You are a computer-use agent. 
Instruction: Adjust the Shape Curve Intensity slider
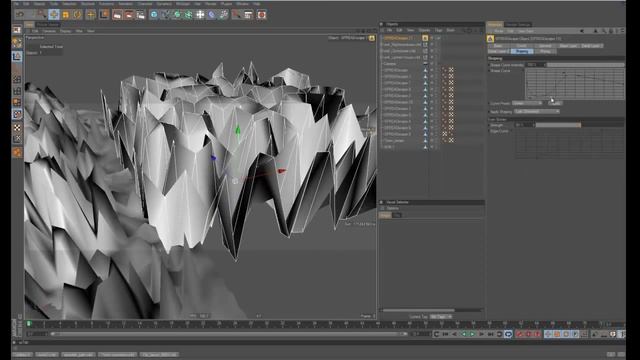click(586, 65)
